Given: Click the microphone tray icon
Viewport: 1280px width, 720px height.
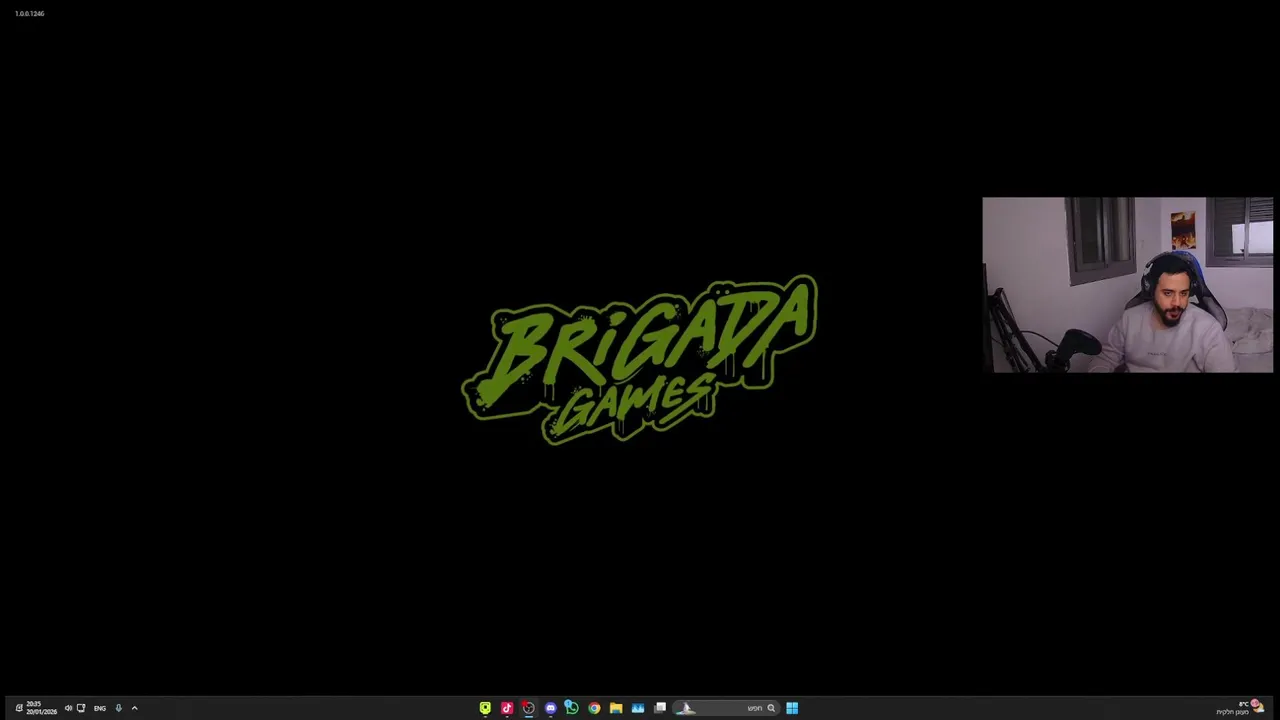Looking at the screenshot, I should click(x=118, y=708).
